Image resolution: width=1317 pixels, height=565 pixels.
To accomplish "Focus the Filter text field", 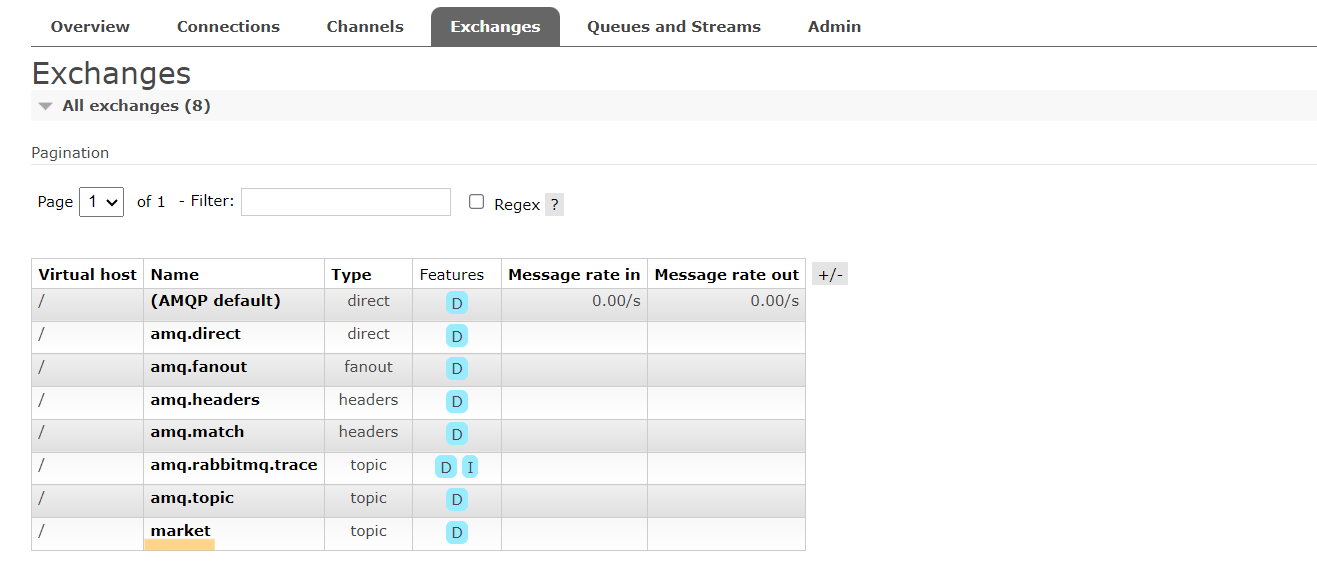I will (346, 202).
